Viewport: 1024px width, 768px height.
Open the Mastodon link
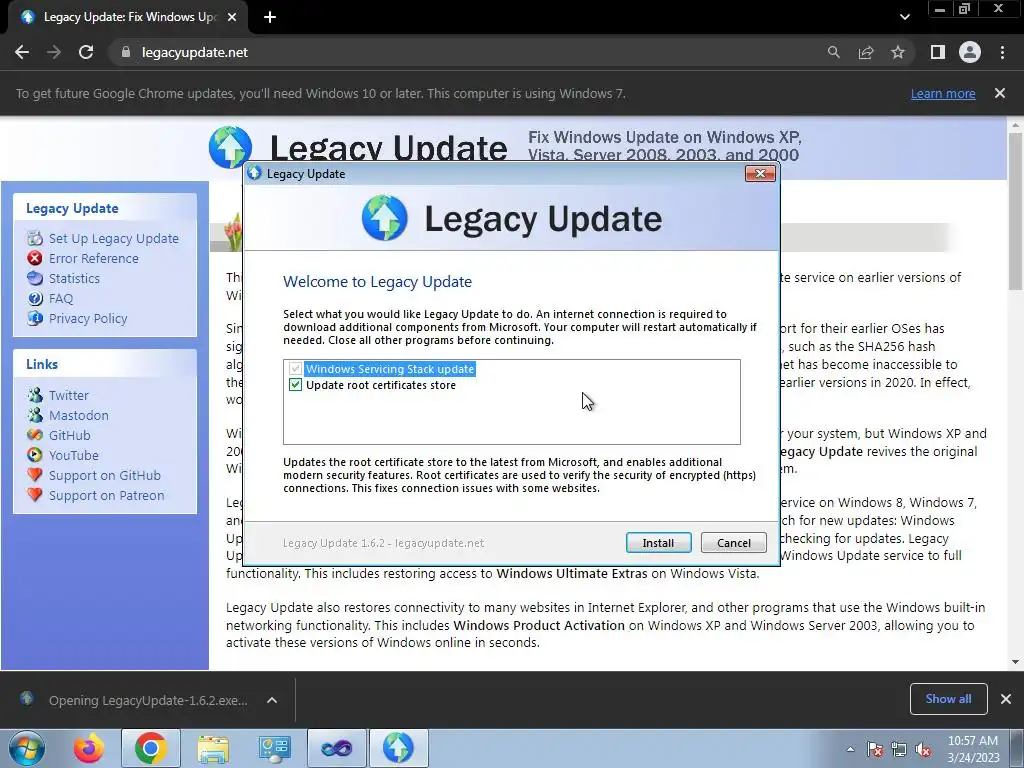[x=78, y=415]
